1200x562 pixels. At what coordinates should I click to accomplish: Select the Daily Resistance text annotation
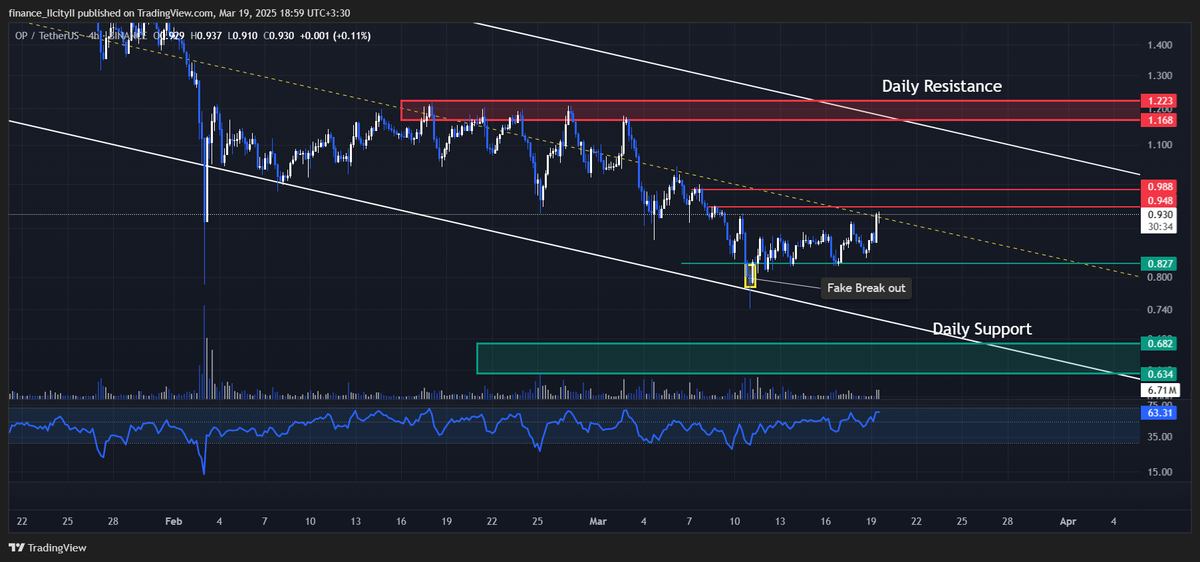tap(941, 87)
